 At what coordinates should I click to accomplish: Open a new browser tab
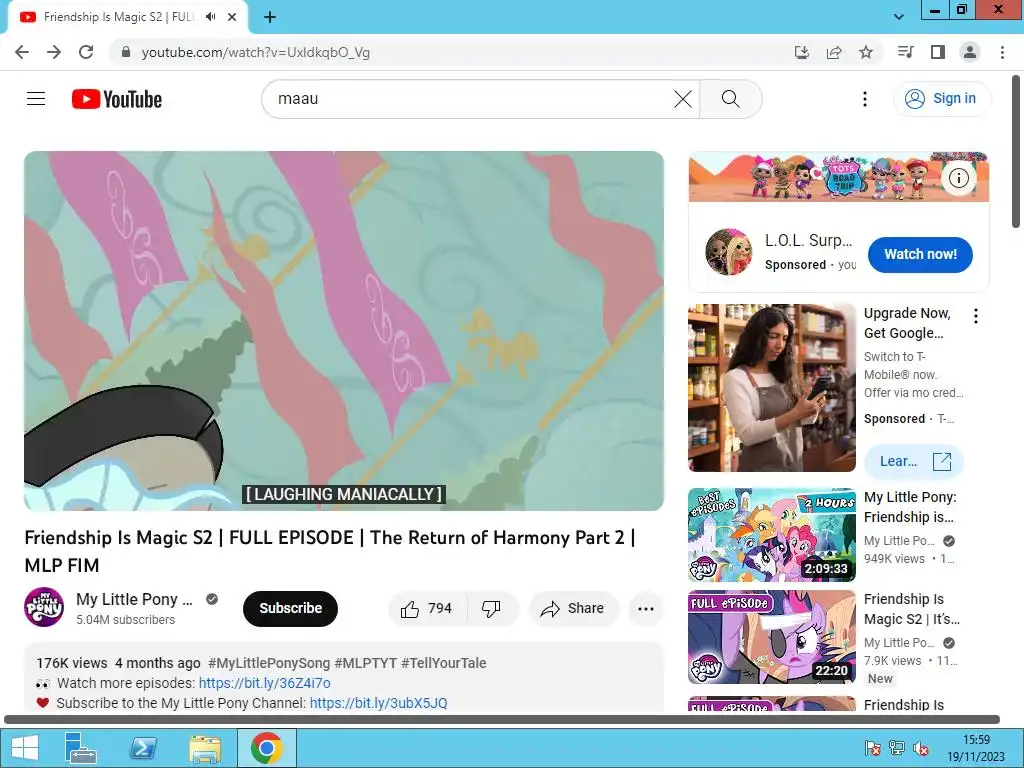[270, 17]
